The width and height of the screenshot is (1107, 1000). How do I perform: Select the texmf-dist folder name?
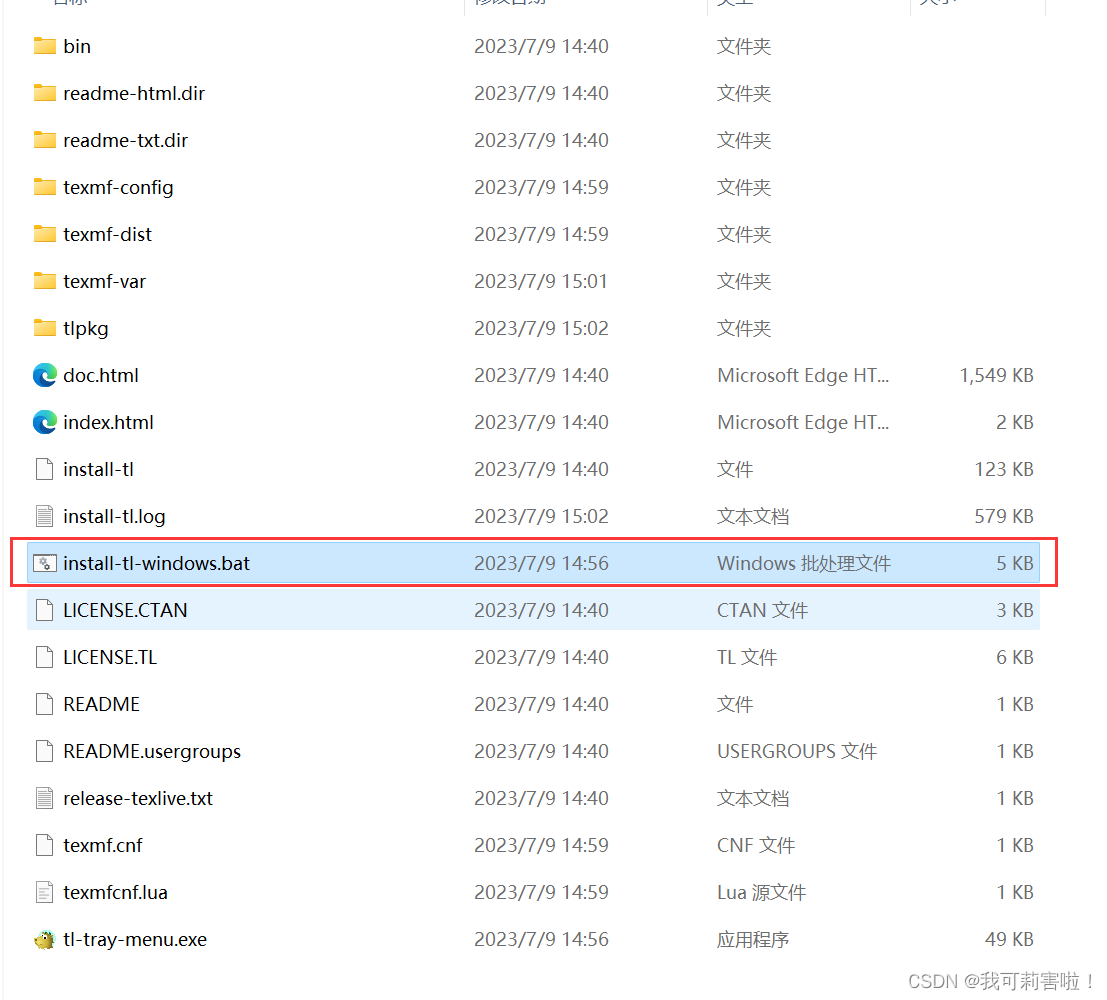(x=107, y=234)
